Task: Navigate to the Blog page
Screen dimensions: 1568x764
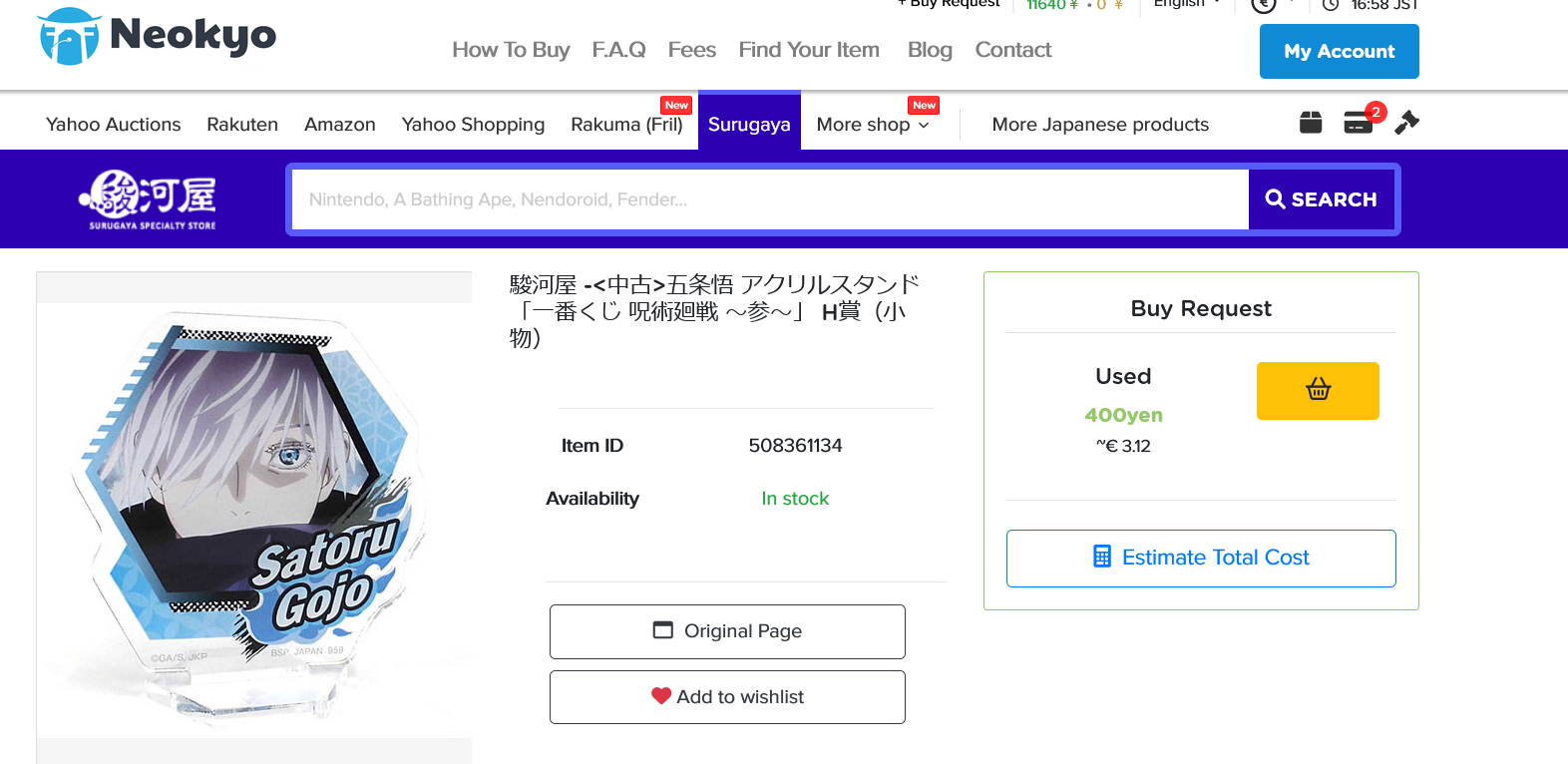Action: click(x=929, y=50)
